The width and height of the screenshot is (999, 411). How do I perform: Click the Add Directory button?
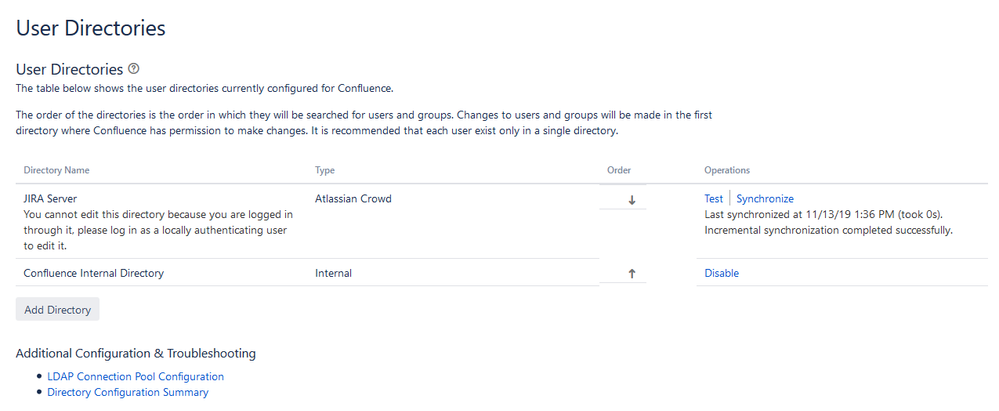57,310
